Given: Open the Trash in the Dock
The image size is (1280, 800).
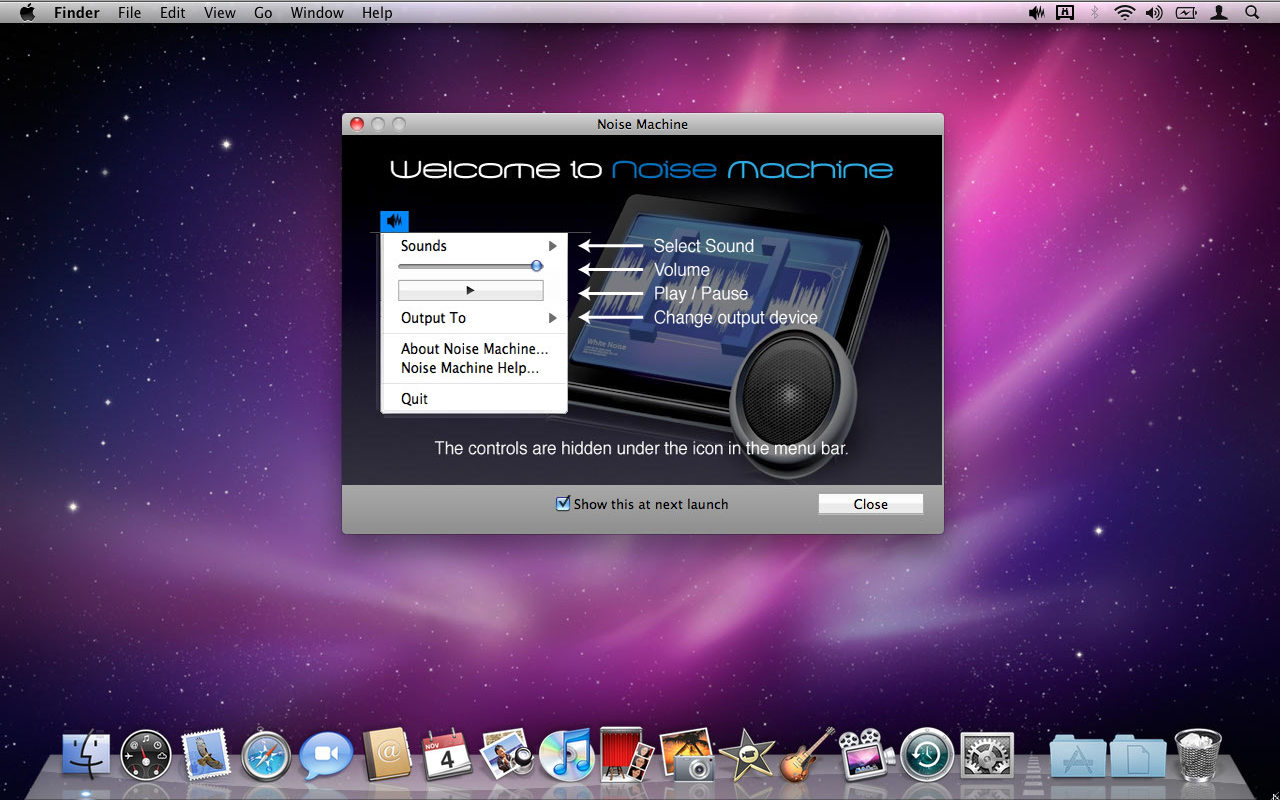Looking at the screenshot, I should point(1197,755).
